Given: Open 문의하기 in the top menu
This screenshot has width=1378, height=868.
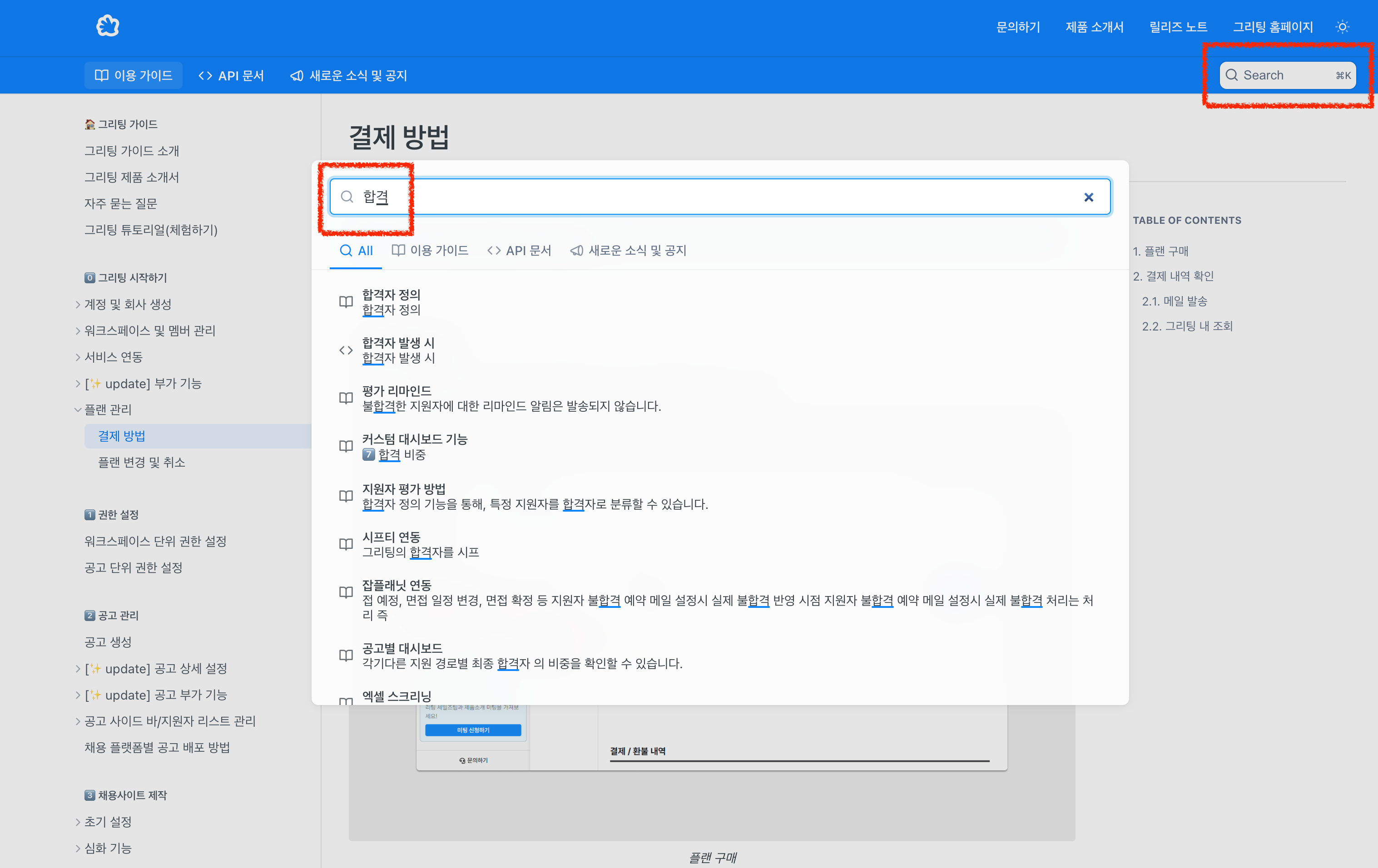Looking at the screenshot, I should [x=1018, y=26].
